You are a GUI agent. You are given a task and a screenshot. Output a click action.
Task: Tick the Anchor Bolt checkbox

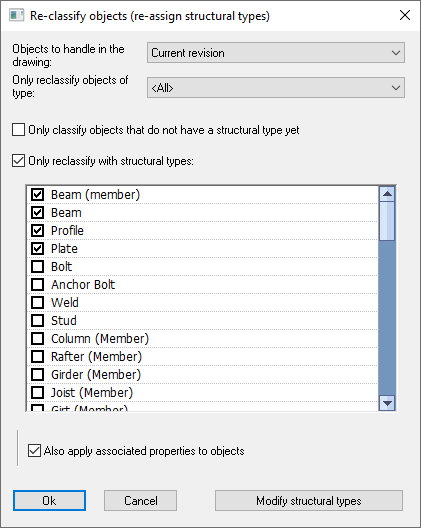click(37, 285)
